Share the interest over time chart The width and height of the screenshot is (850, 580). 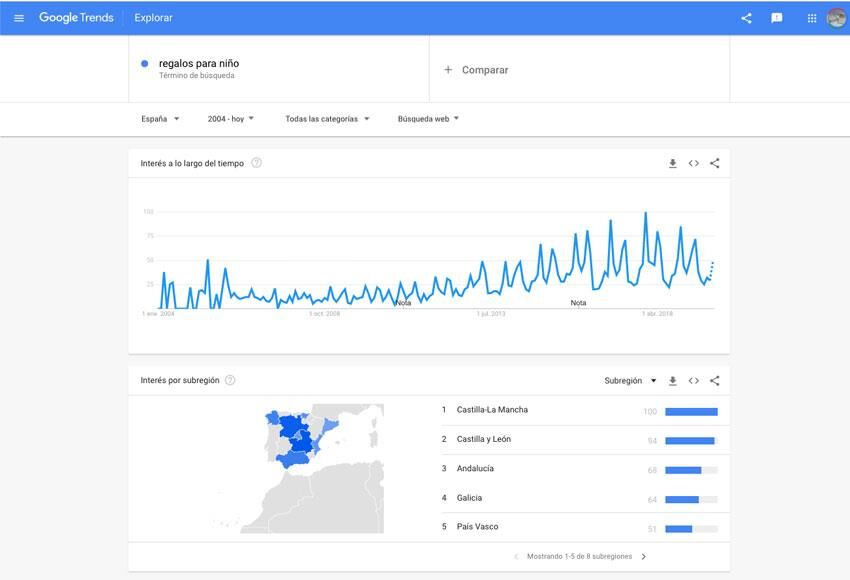pyautogui.click(x=714, y=163)
